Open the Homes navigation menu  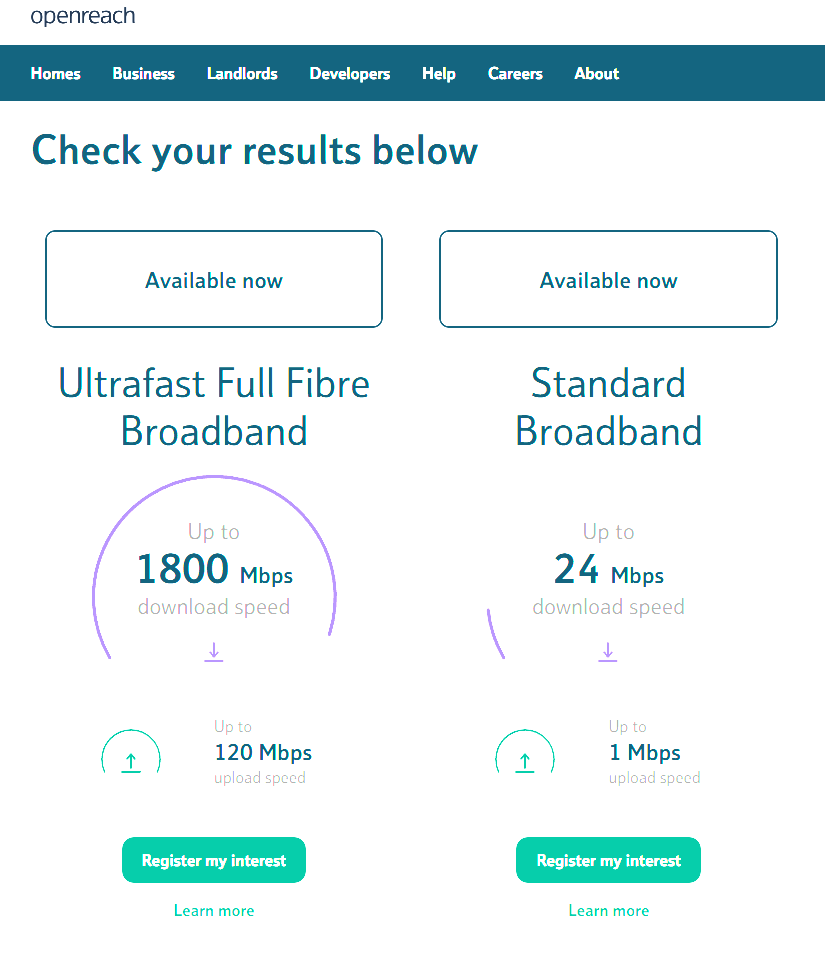[55, 73]
